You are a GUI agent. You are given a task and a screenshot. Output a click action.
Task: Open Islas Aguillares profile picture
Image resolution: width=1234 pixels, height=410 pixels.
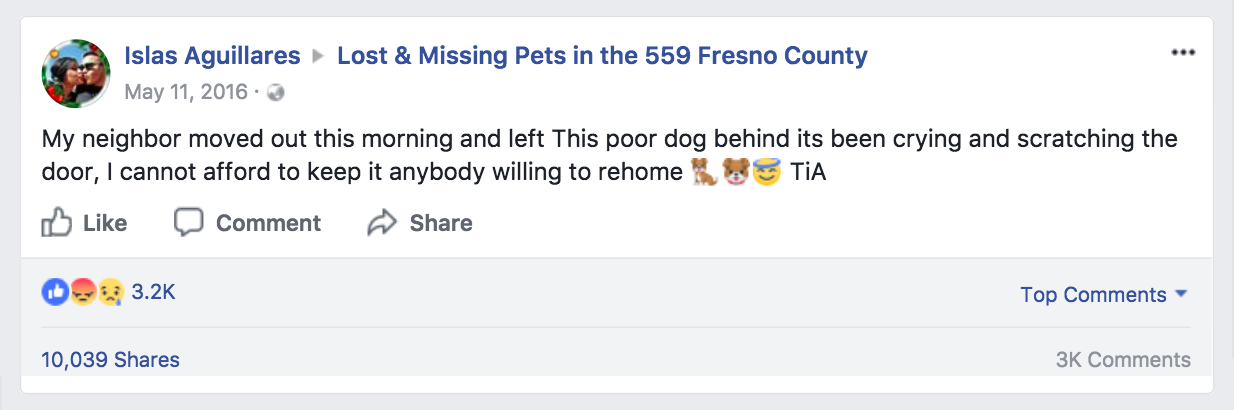click(75, 73)
